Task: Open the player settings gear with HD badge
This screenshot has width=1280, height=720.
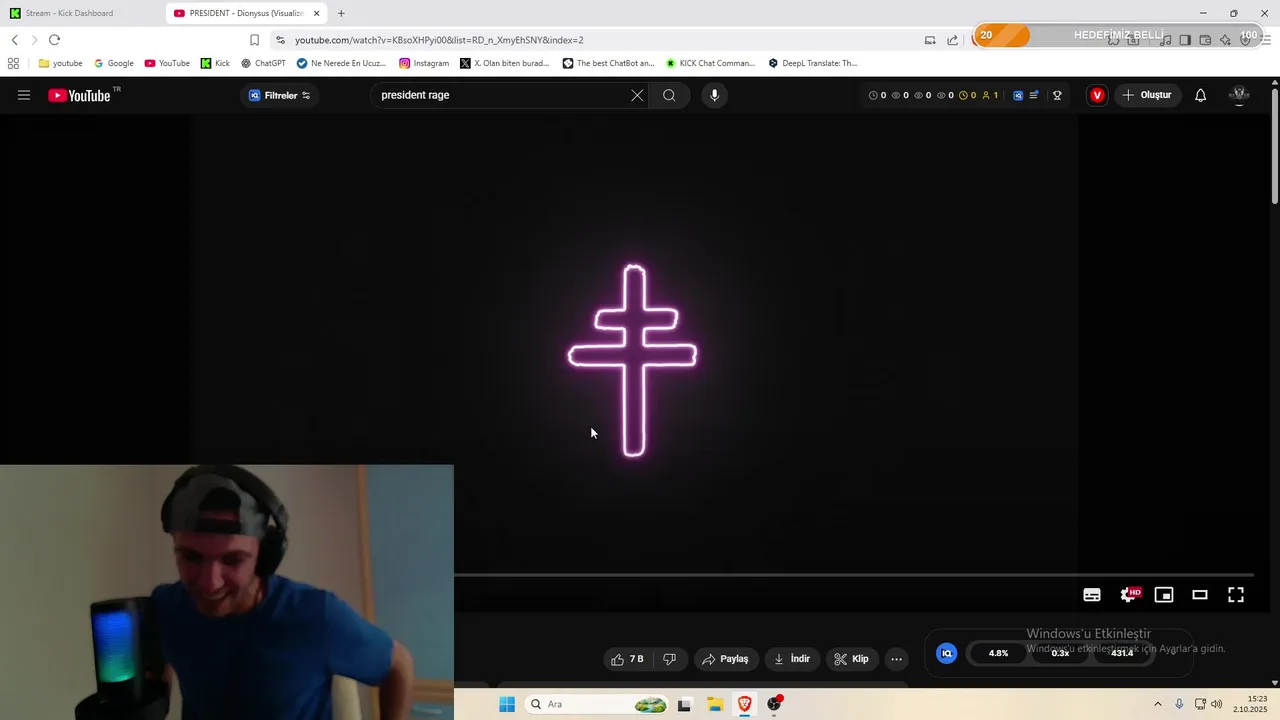Action: click(1129, 595)
